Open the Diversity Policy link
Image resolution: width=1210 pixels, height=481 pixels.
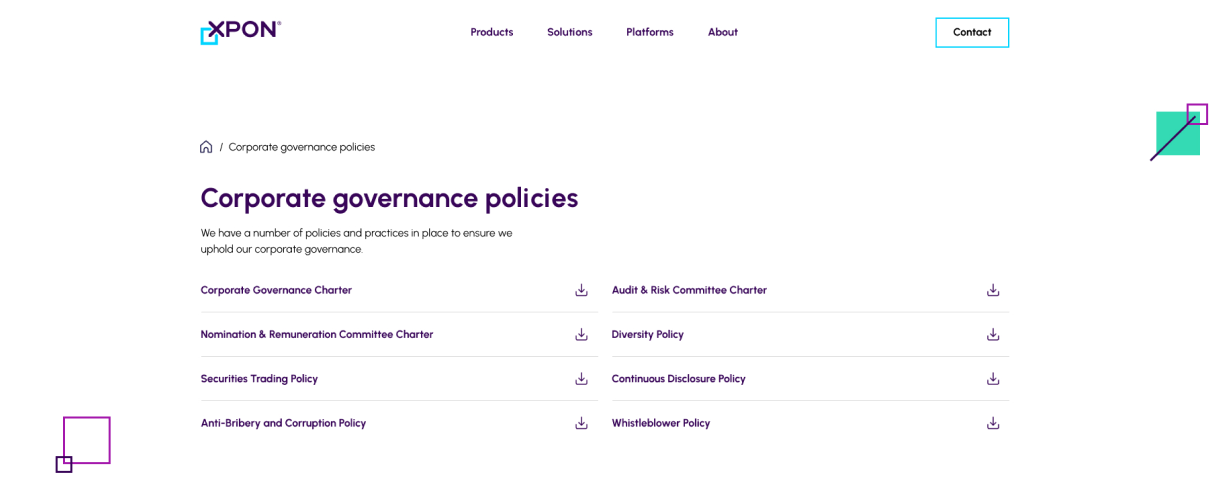tap(647, 334)
